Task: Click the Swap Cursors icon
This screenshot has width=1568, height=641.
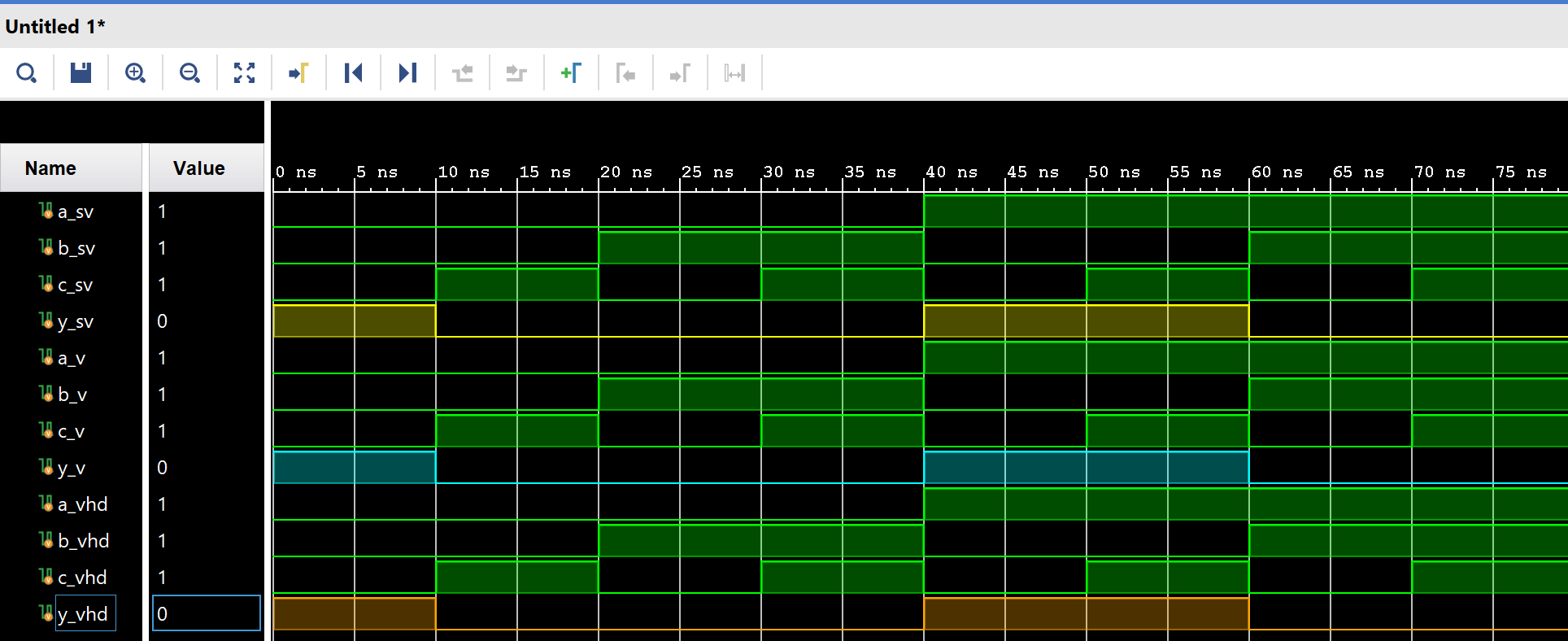Action: 734,74
